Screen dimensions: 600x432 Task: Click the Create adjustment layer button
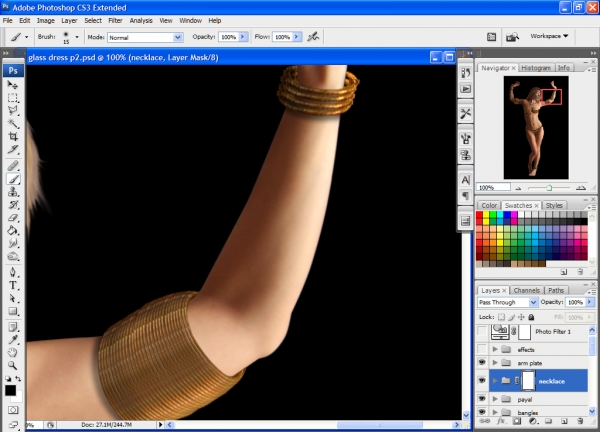tap(532, 421)
